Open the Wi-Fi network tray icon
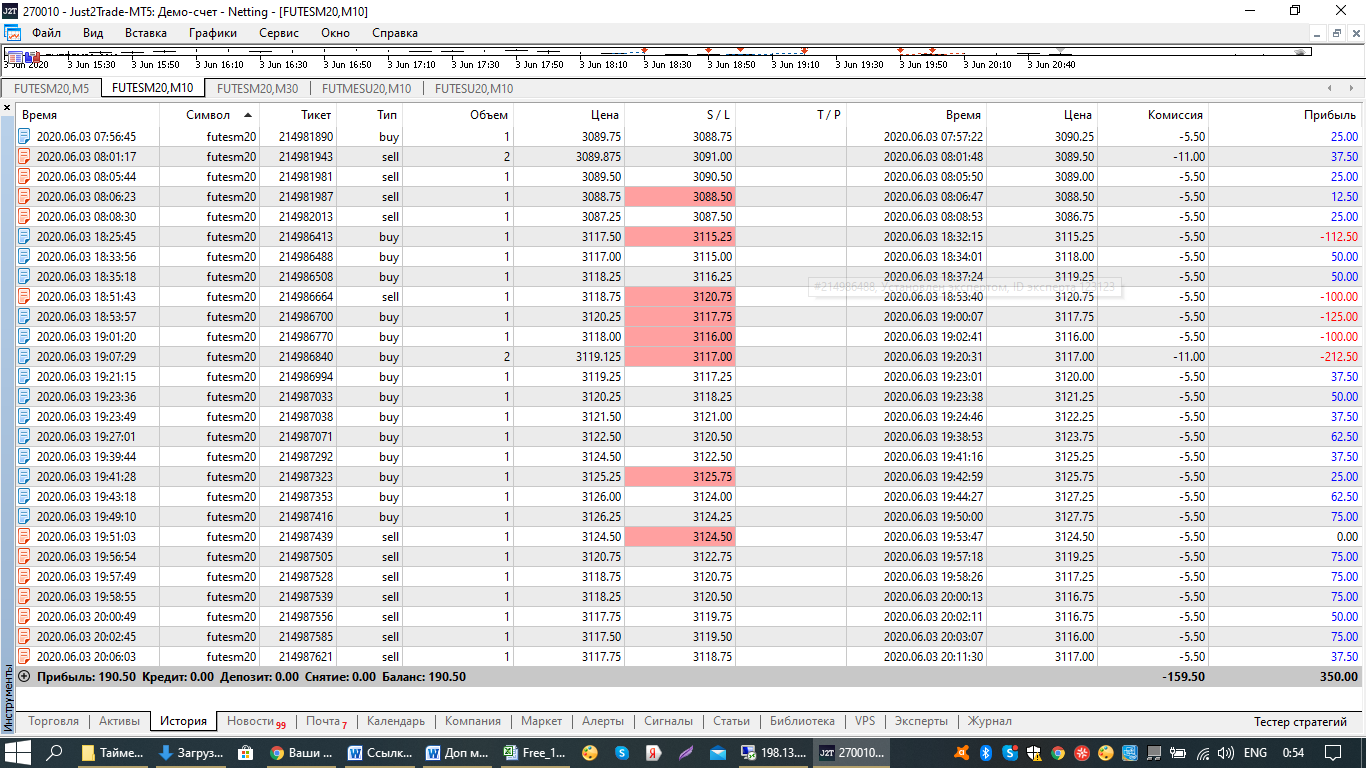The image size is (1366, 768). (x=1205, y=753)
